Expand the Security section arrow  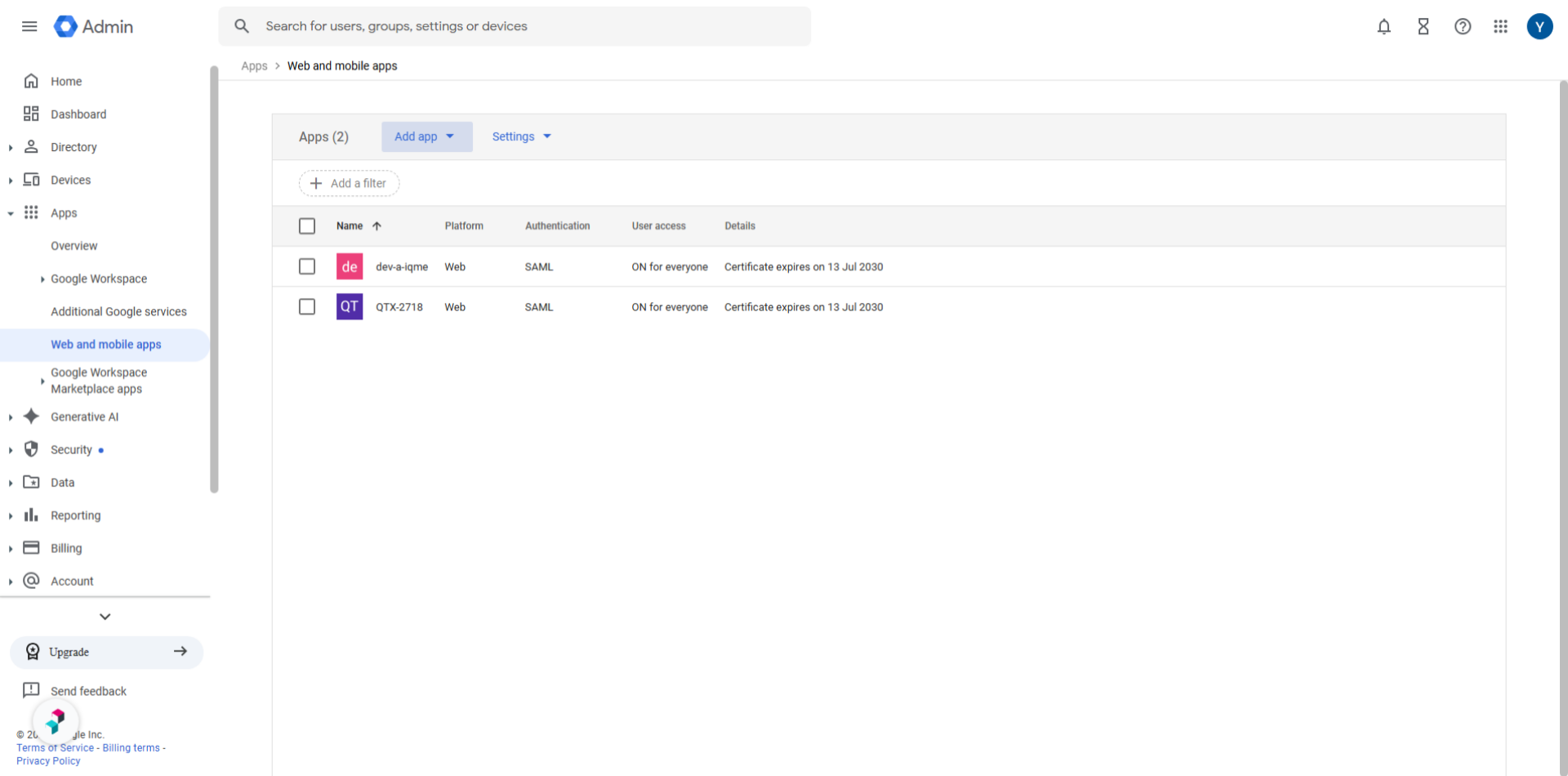(x=11, y=450)
